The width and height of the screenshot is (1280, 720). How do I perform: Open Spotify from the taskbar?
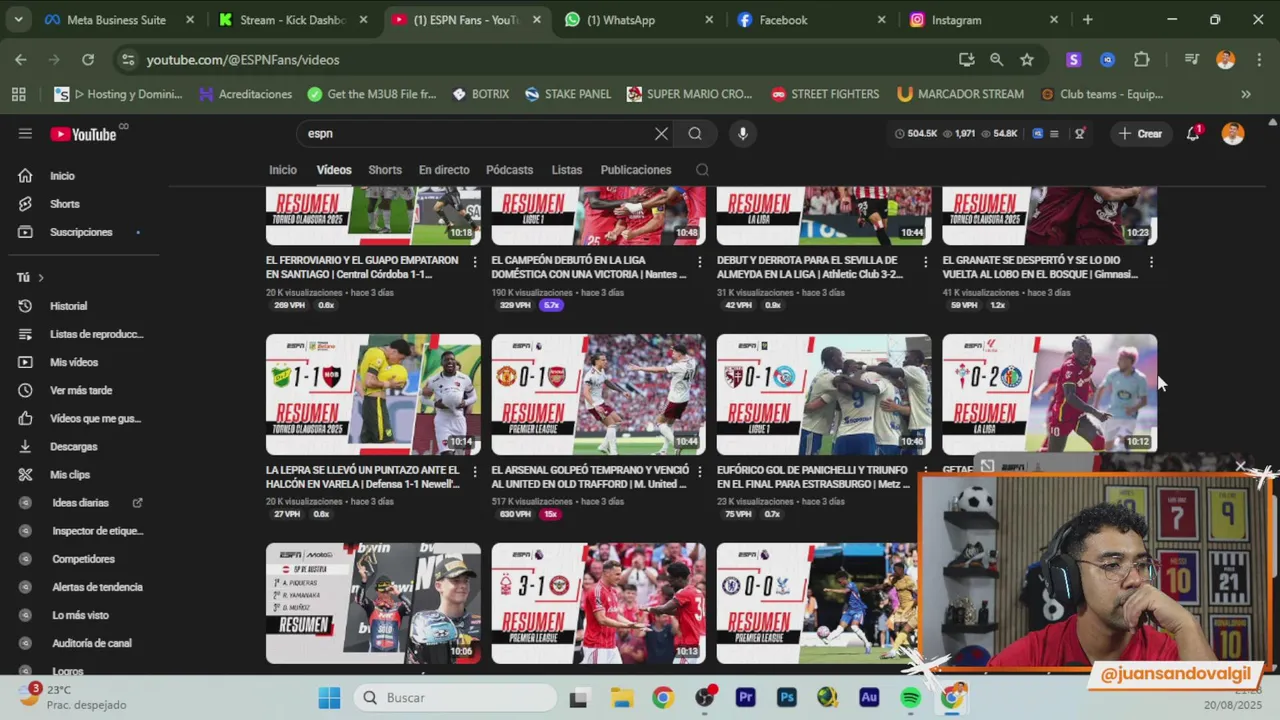coord(911,698)
